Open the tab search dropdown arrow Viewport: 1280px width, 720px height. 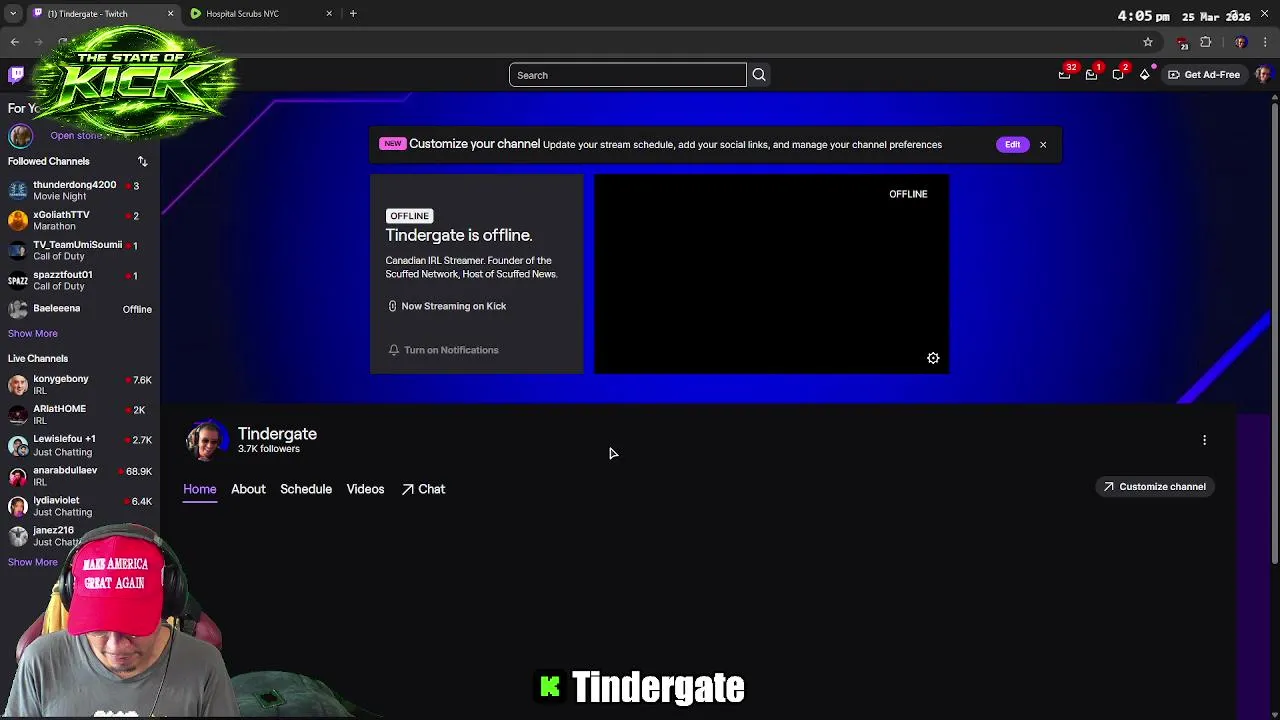tap(12, 13)
